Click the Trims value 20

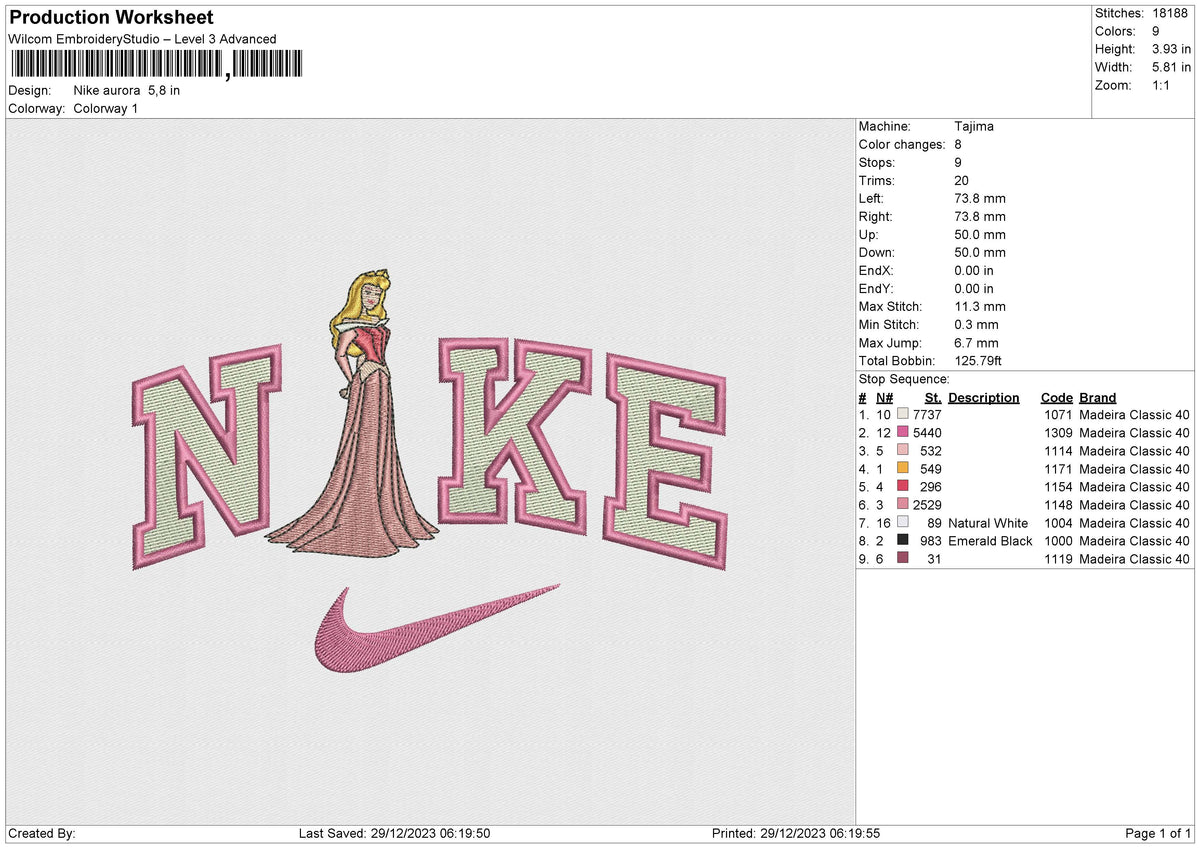[x=962, y=180]
